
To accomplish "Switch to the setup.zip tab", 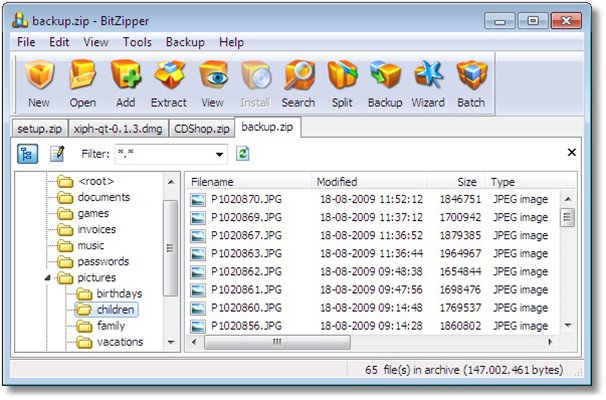I will [x=39, y=129].
